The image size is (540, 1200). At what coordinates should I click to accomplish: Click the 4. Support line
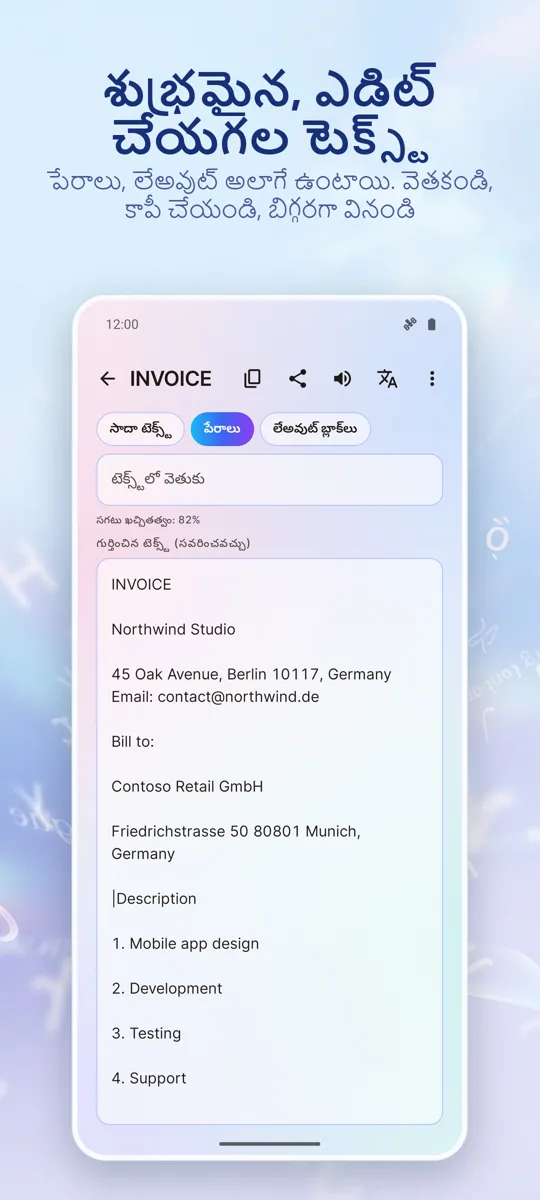click(149, 1078)
